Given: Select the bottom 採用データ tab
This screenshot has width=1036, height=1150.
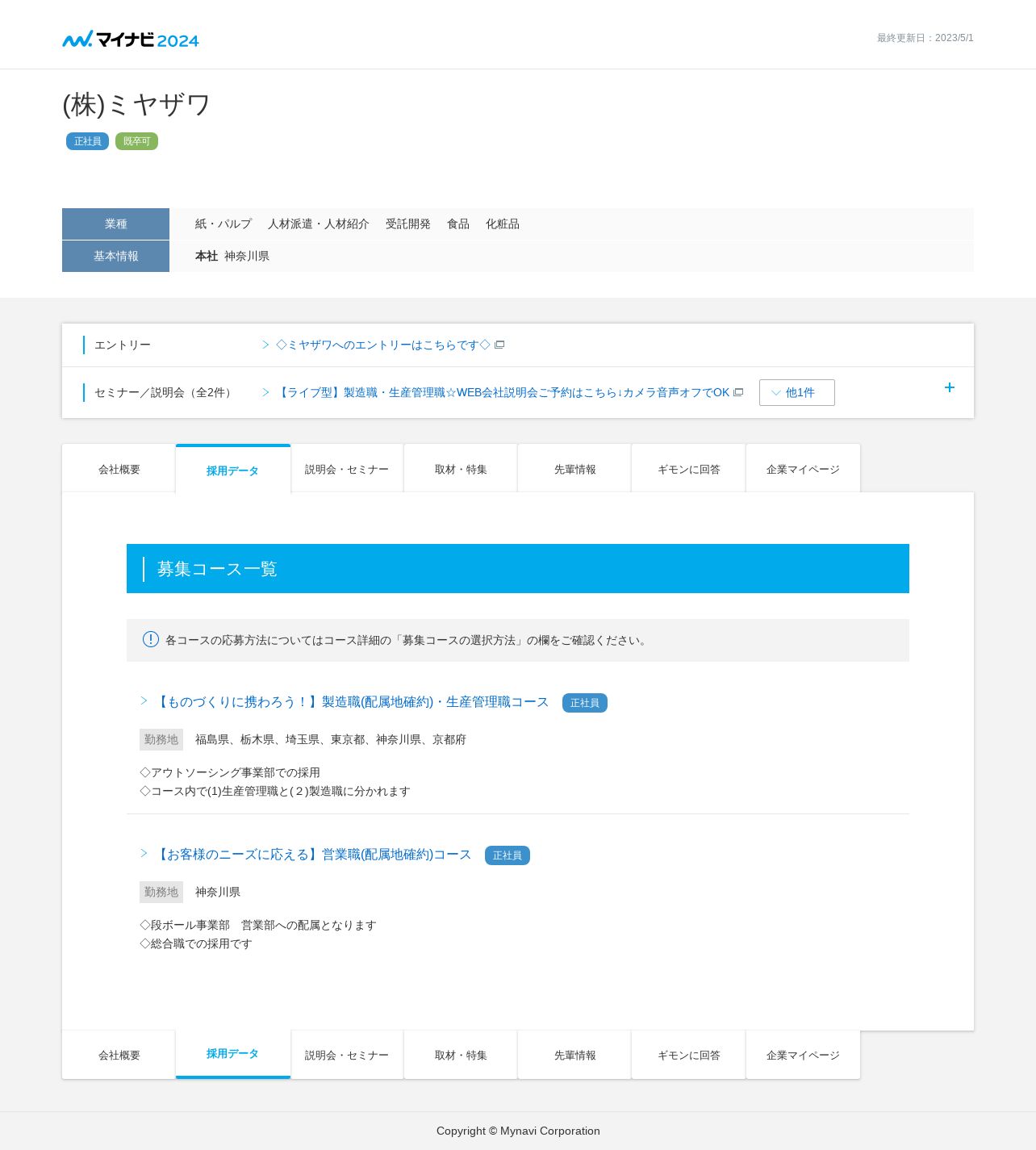Looking at the screenshot, I should click(233, 1054).
